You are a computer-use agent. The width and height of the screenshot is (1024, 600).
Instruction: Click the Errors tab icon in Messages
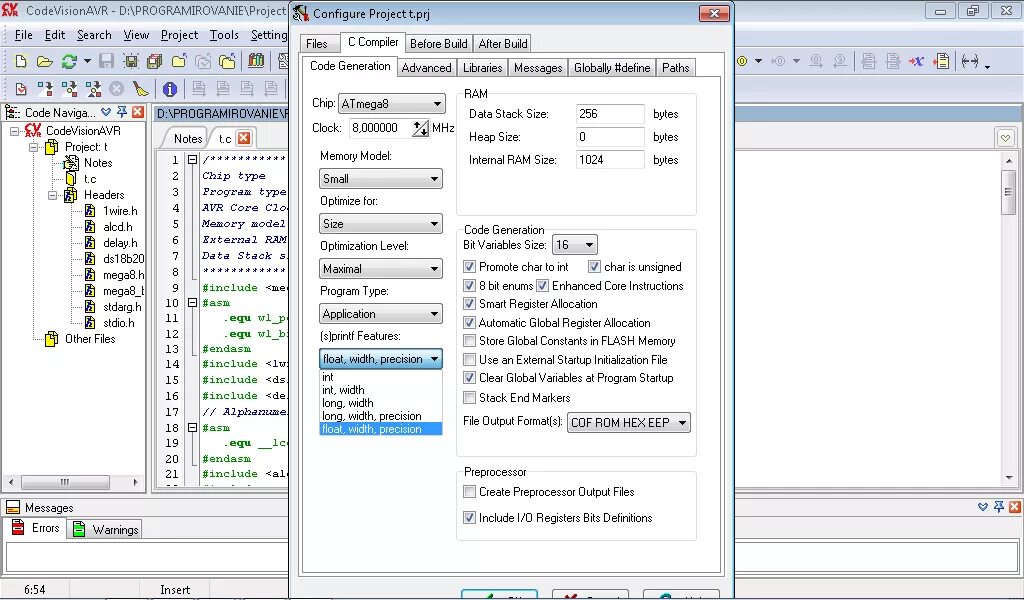point(19,528)
